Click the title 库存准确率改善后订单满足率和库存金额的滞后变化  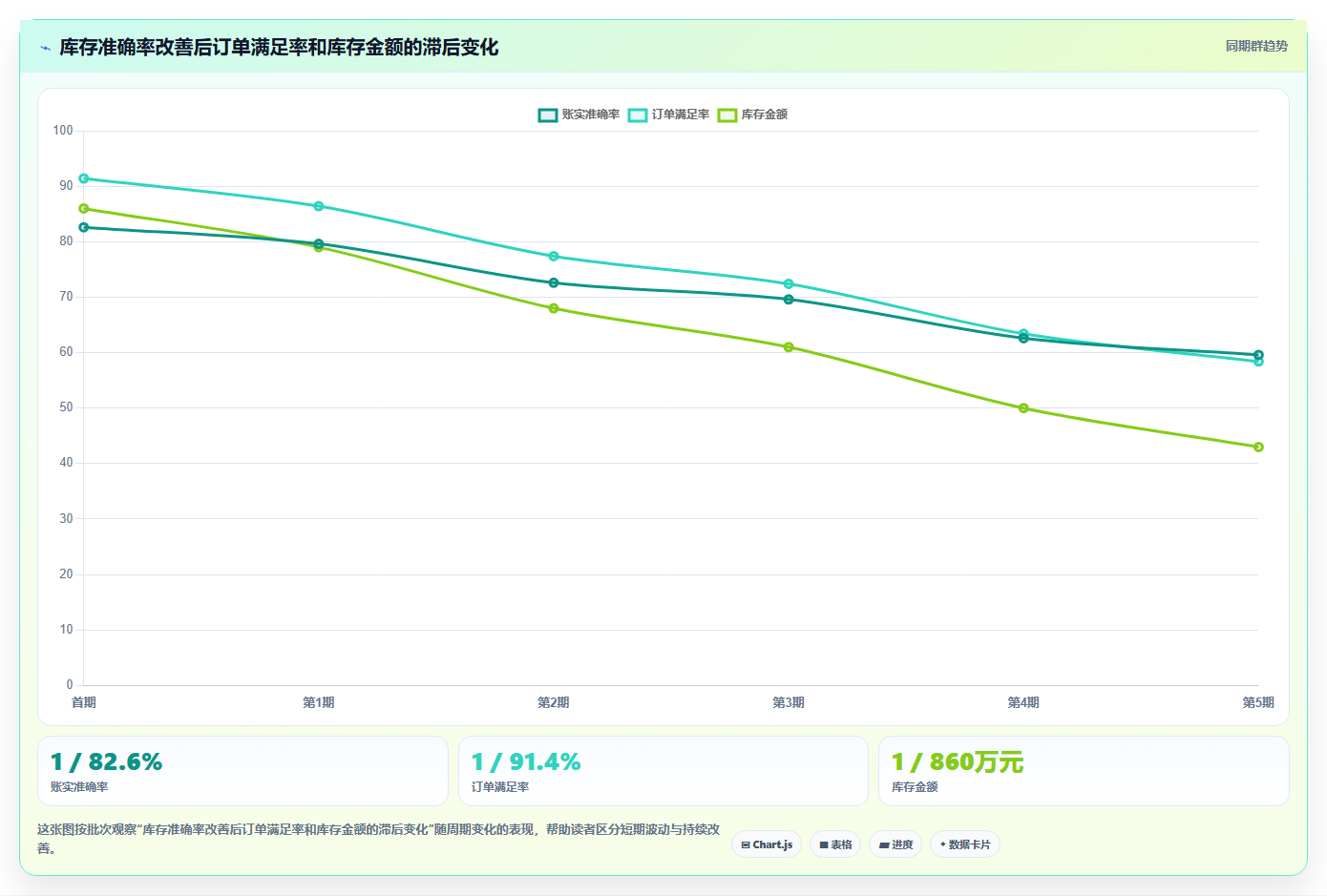[279, 48]
